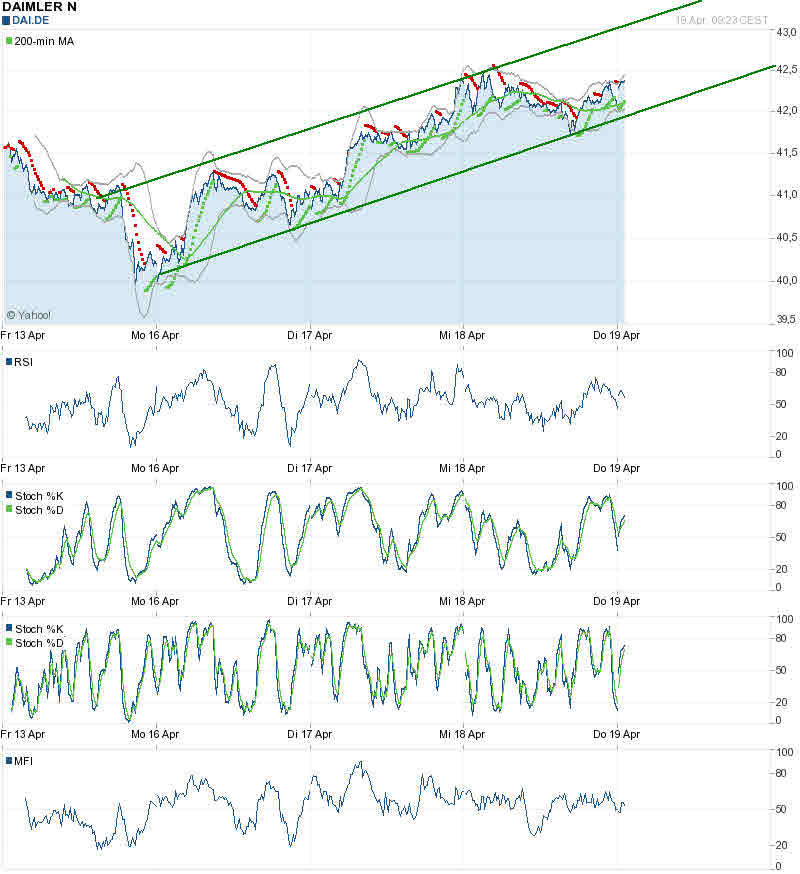Click the 200-min MA legend label
The image size is (800, 874).
tap(44, 41)
